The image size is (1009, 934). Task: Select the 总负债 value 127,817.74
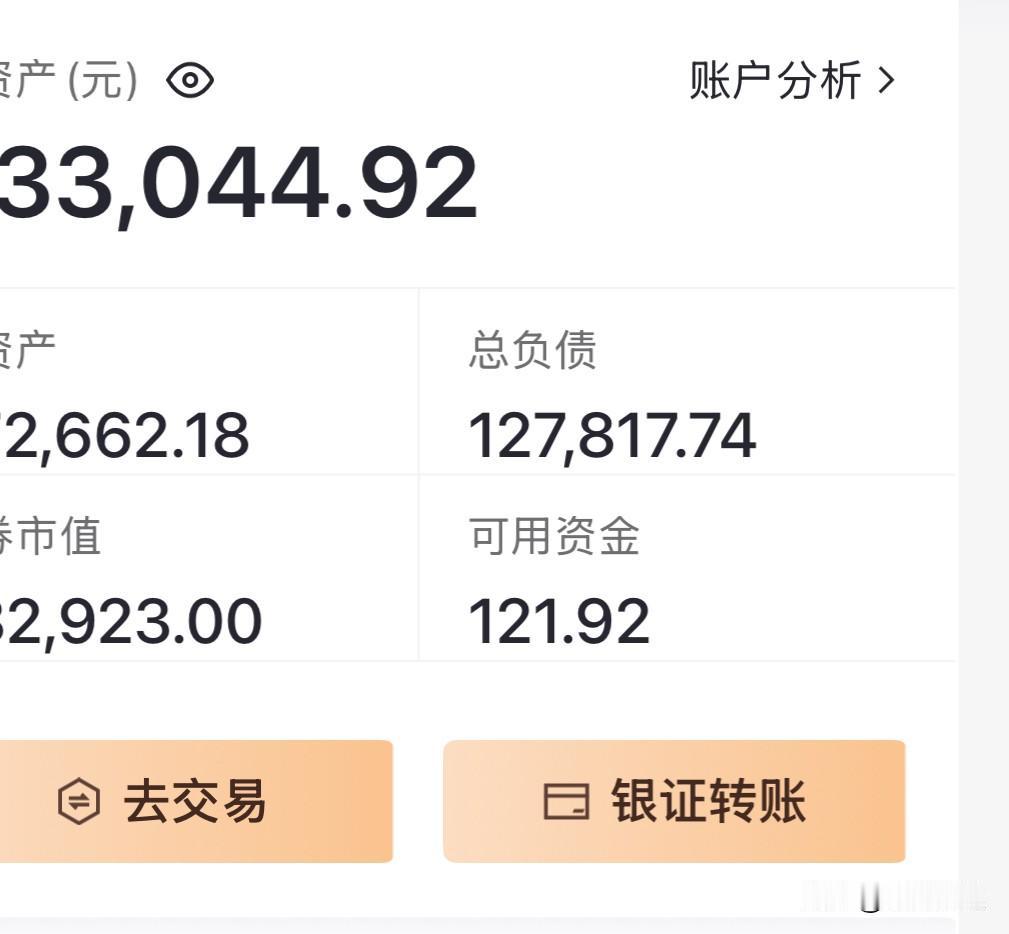[615, 433]
